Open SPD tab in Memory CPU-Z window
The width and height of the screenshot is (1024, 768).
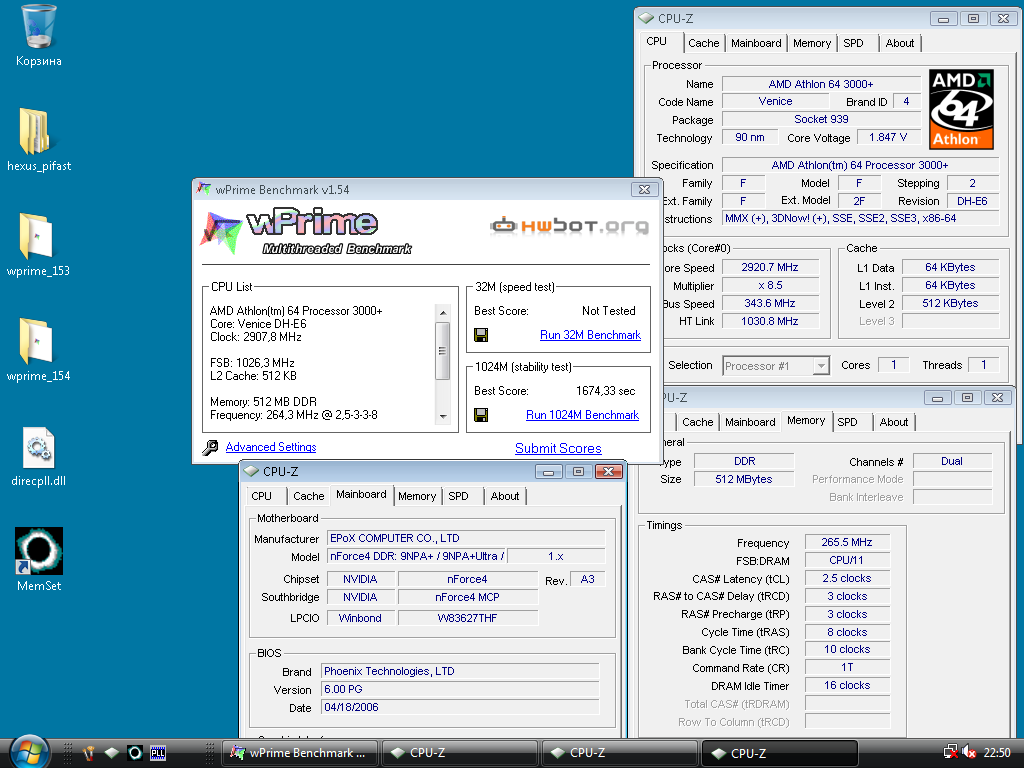point(847,423)
